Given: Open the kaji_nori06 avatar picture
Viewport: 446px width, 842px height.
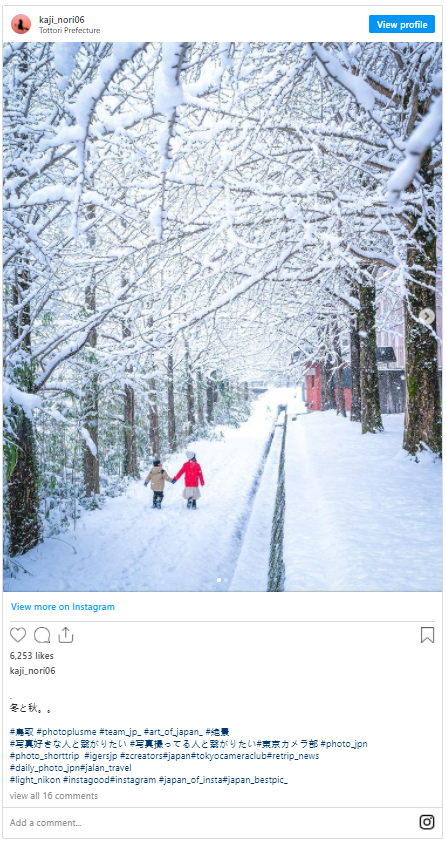Looking at the screenshot, I should [21, 24].
